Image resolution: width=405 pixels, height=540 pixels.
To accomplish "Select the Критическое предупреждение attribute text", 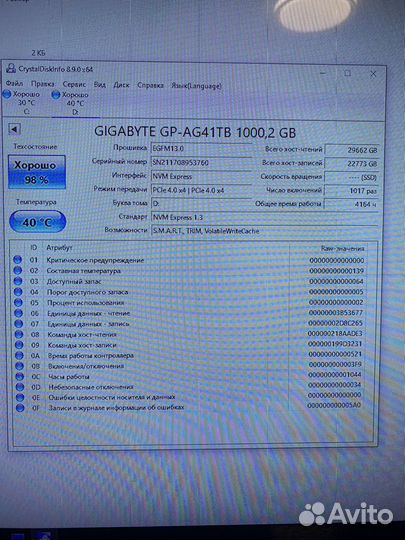I will (x=95, y=260).
